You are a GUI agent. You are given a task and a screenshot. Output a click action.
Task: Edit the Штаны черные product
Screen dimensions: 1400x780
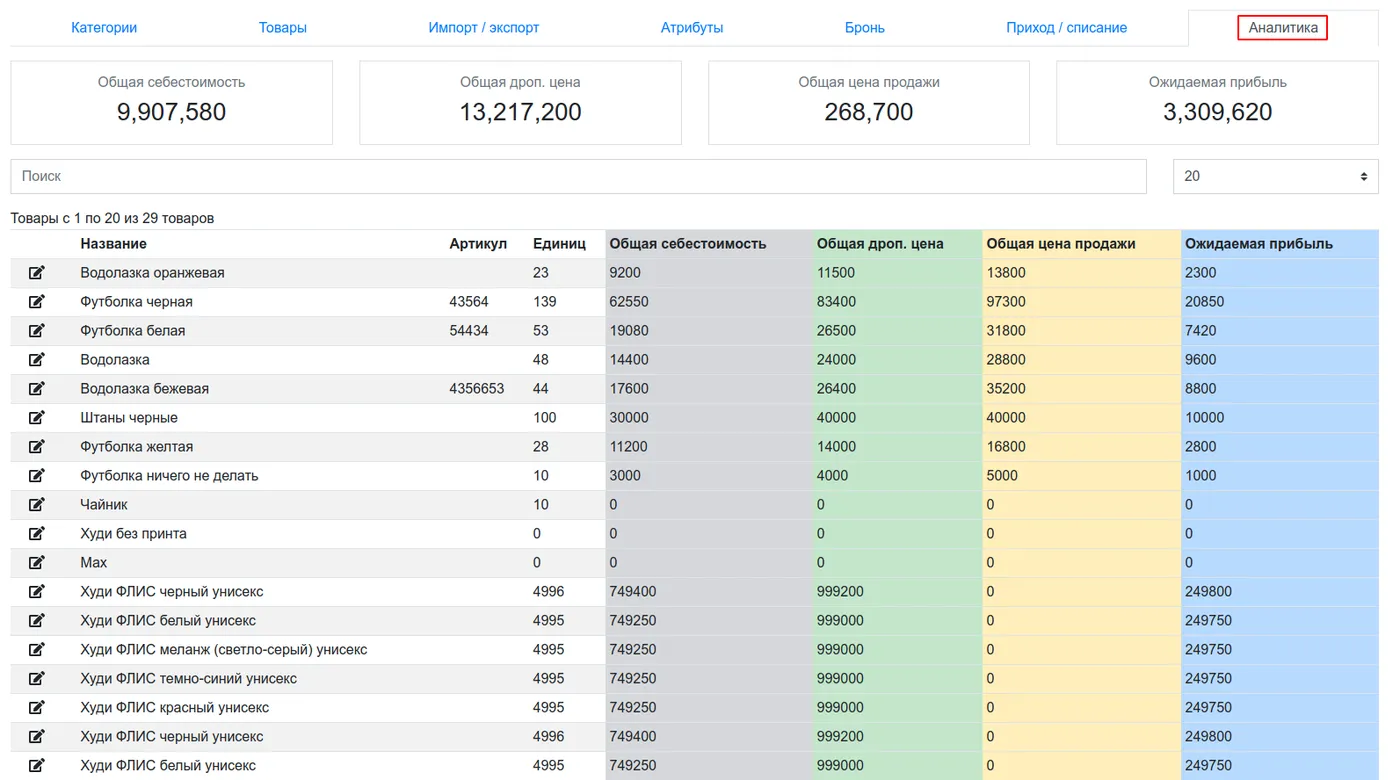click(37, 418)
